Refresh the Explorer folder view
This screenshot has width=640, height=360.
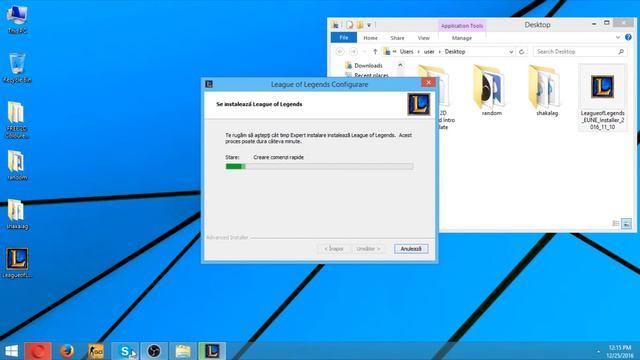click(x=521, y=52)
